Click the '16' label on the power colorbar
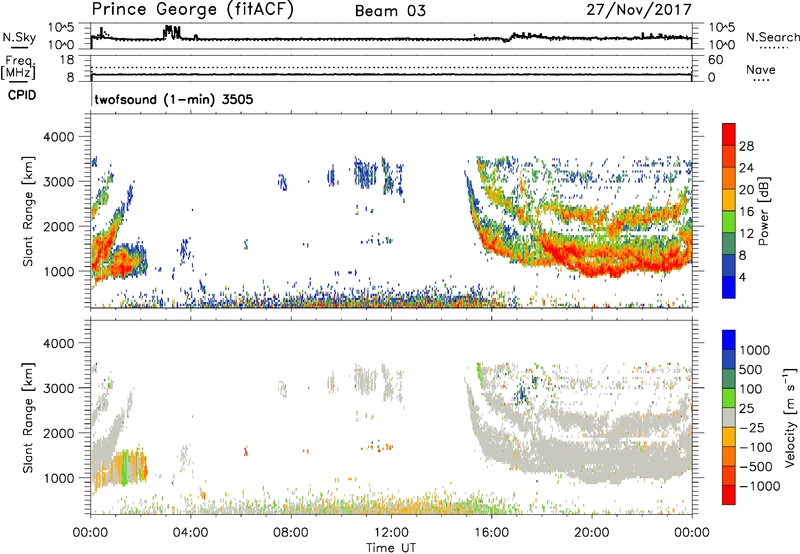The image size is (800, 554). [746, 212]
